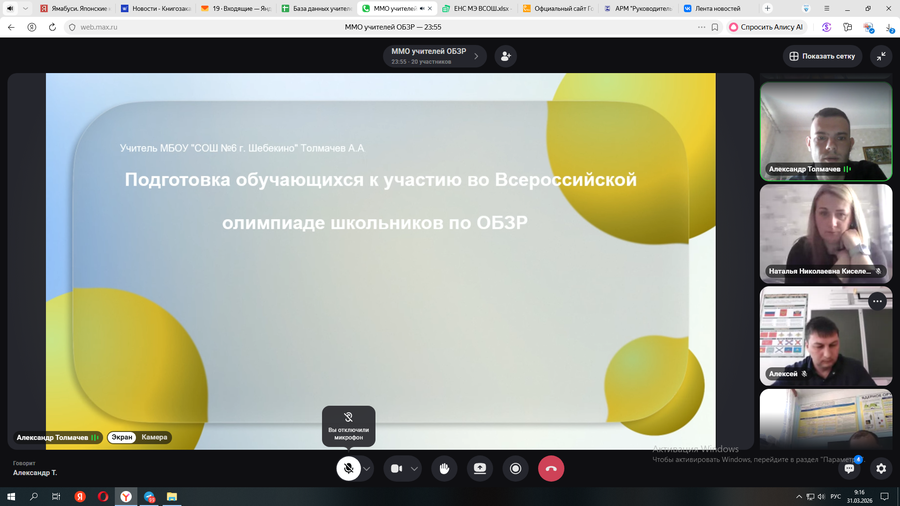Viewport: 900px width, 506px height.
Task: Hang up with red end call button
Action: [x=551, y=468]
